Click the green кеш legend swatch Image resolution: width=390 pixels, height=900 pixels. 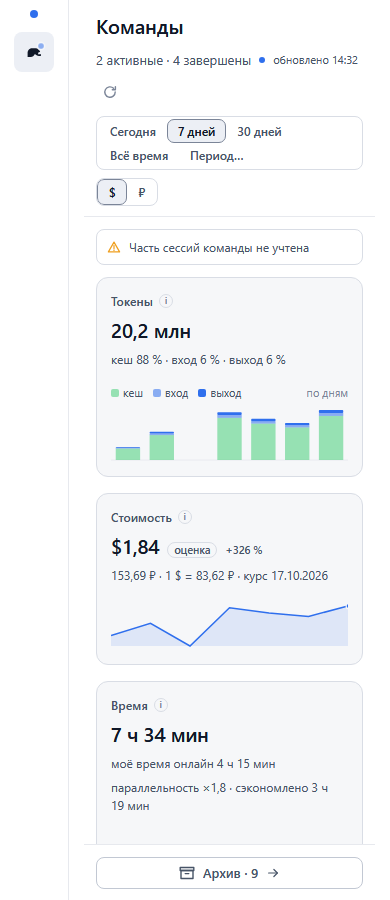click(x=115, y=394)
